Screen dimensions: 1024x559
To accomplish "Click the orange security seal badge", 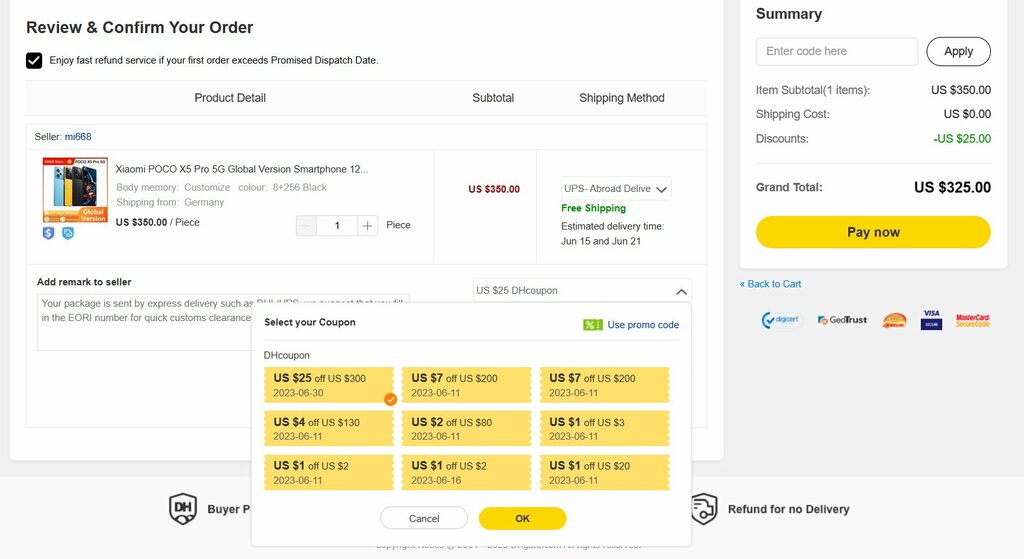I will coord(895,320).
